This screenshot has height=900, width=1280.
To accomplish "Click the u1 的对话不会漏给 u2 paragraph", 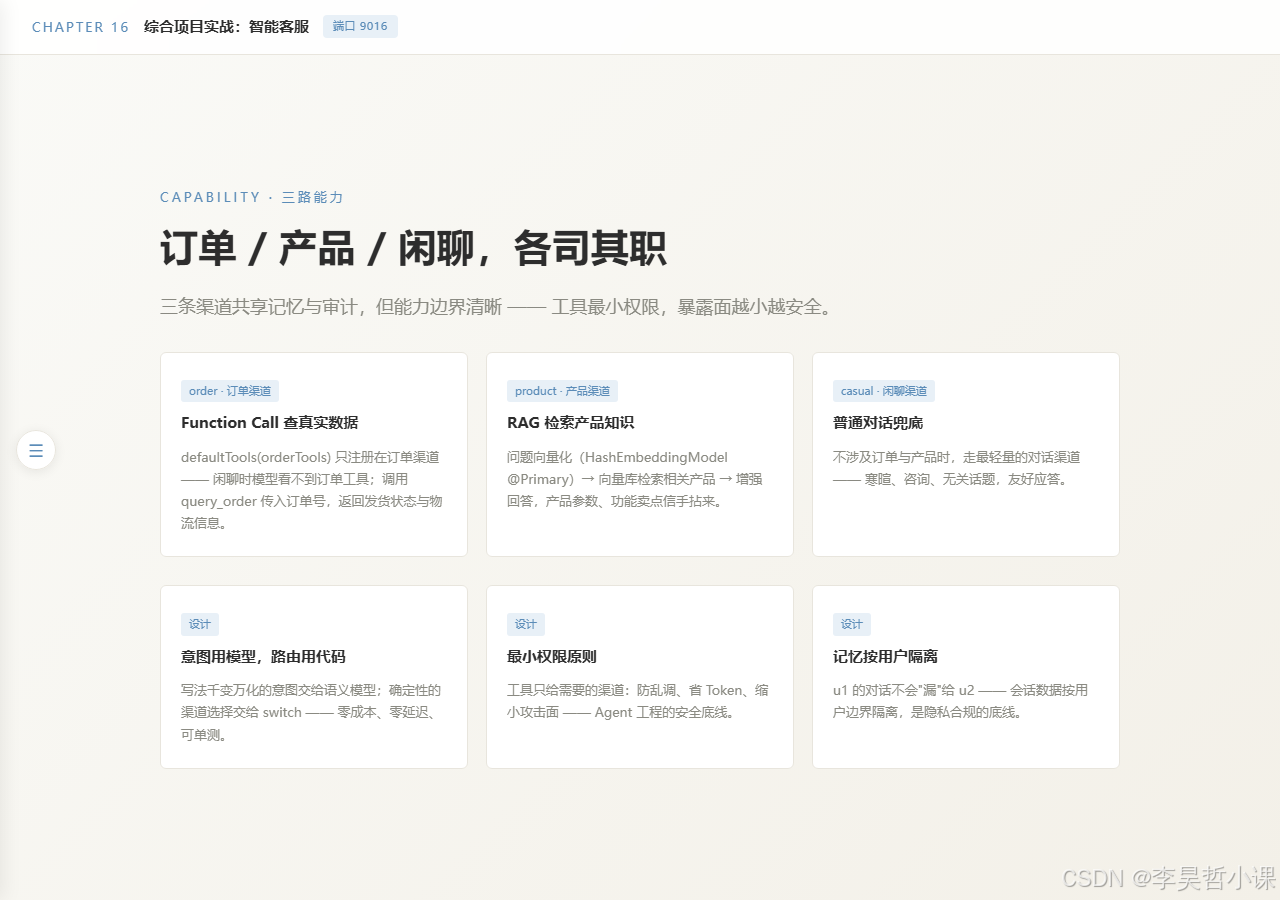I will point(961,701).
